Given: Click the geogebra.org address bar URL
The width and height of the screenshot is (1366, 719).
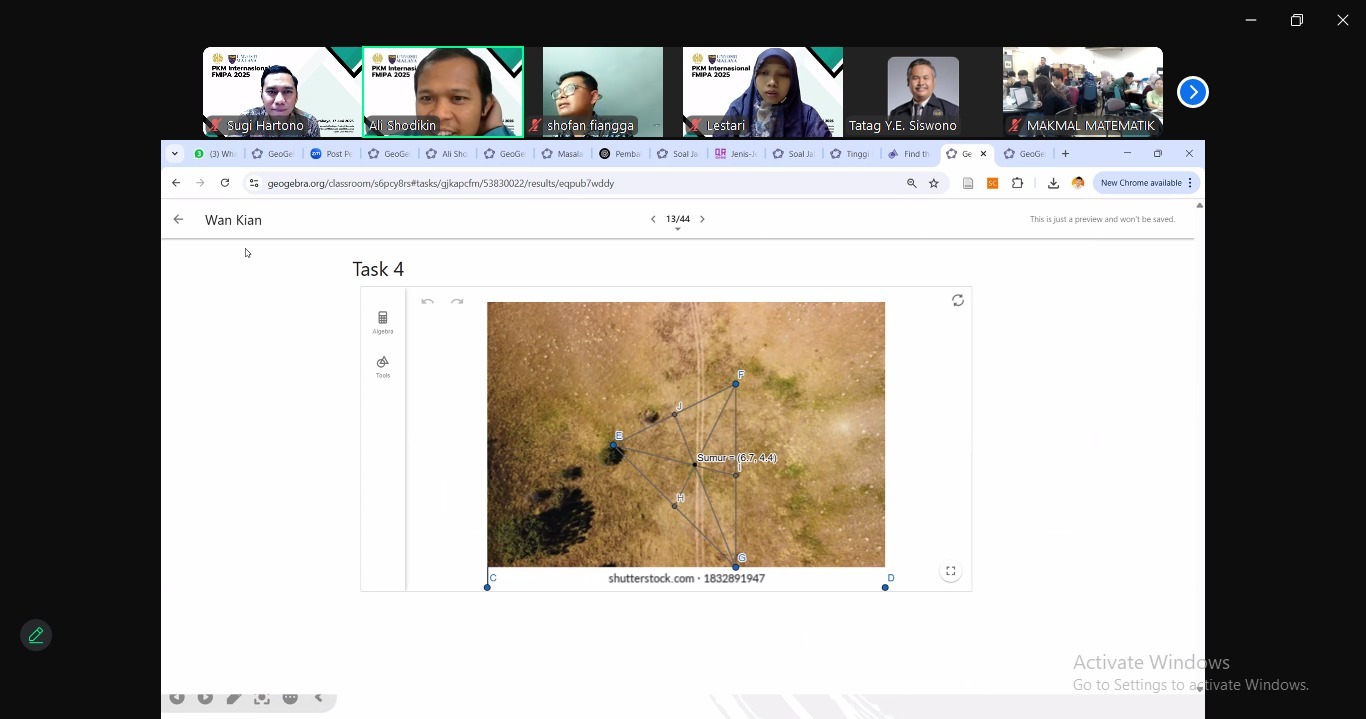Looking at the screenshot, I should pos(440,184).
